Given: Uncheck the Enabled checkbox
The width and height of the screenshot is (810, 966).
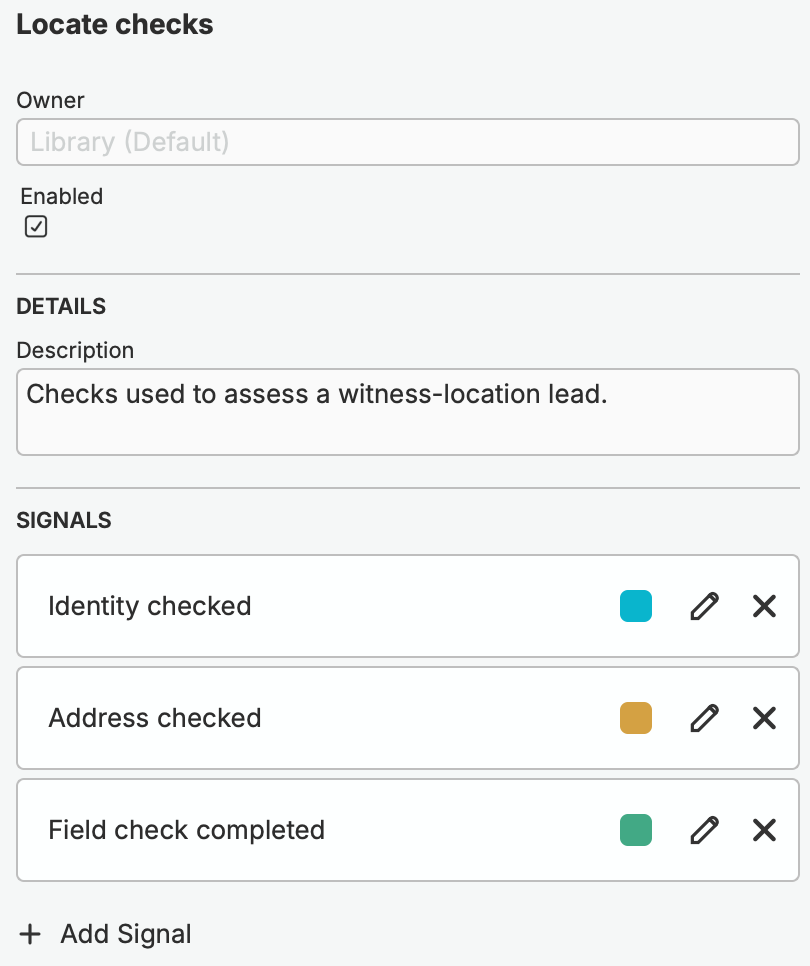Looking at the screenshot, I should 36,227.
